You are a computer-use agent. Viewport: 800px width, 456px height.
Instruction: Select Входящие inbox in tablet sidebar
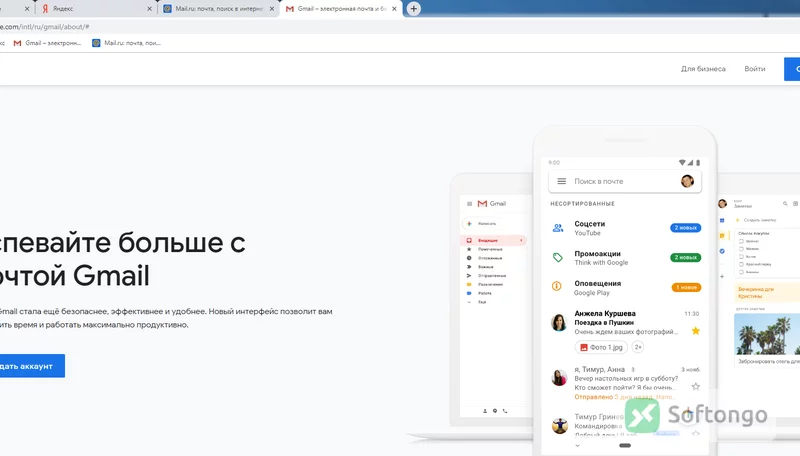(x=493, y=240)
